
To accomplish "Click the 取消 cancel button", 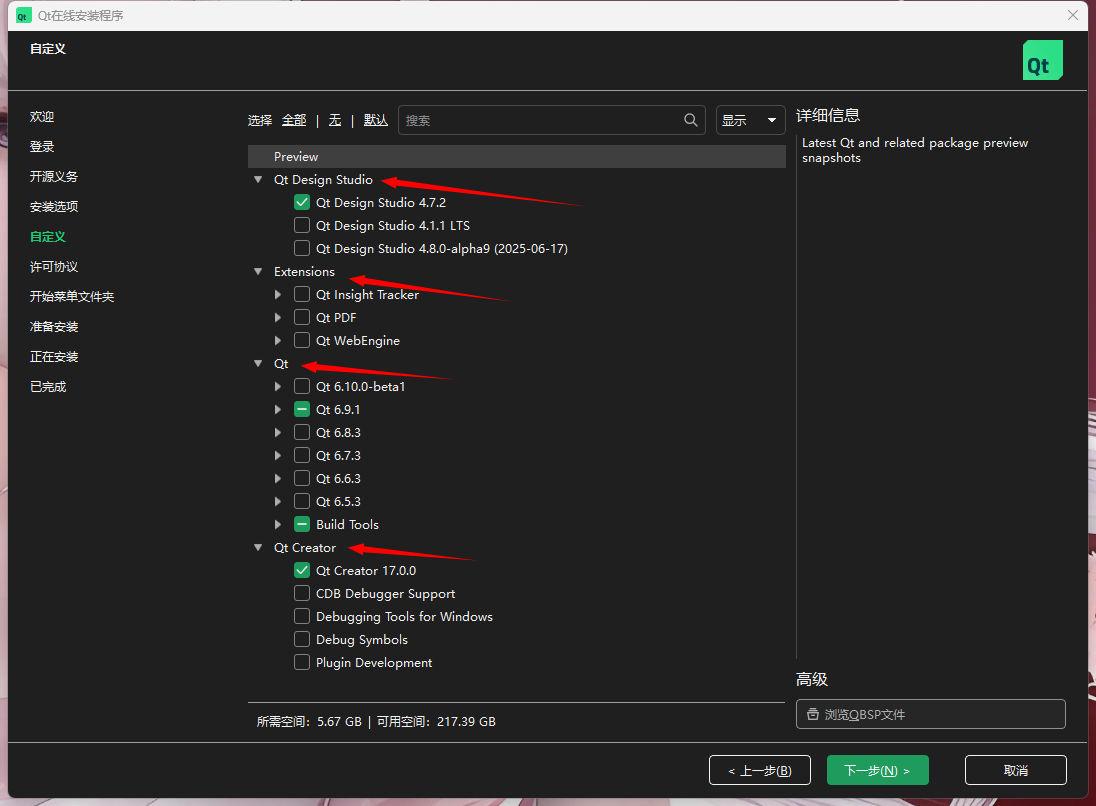I will (1016, 770).
